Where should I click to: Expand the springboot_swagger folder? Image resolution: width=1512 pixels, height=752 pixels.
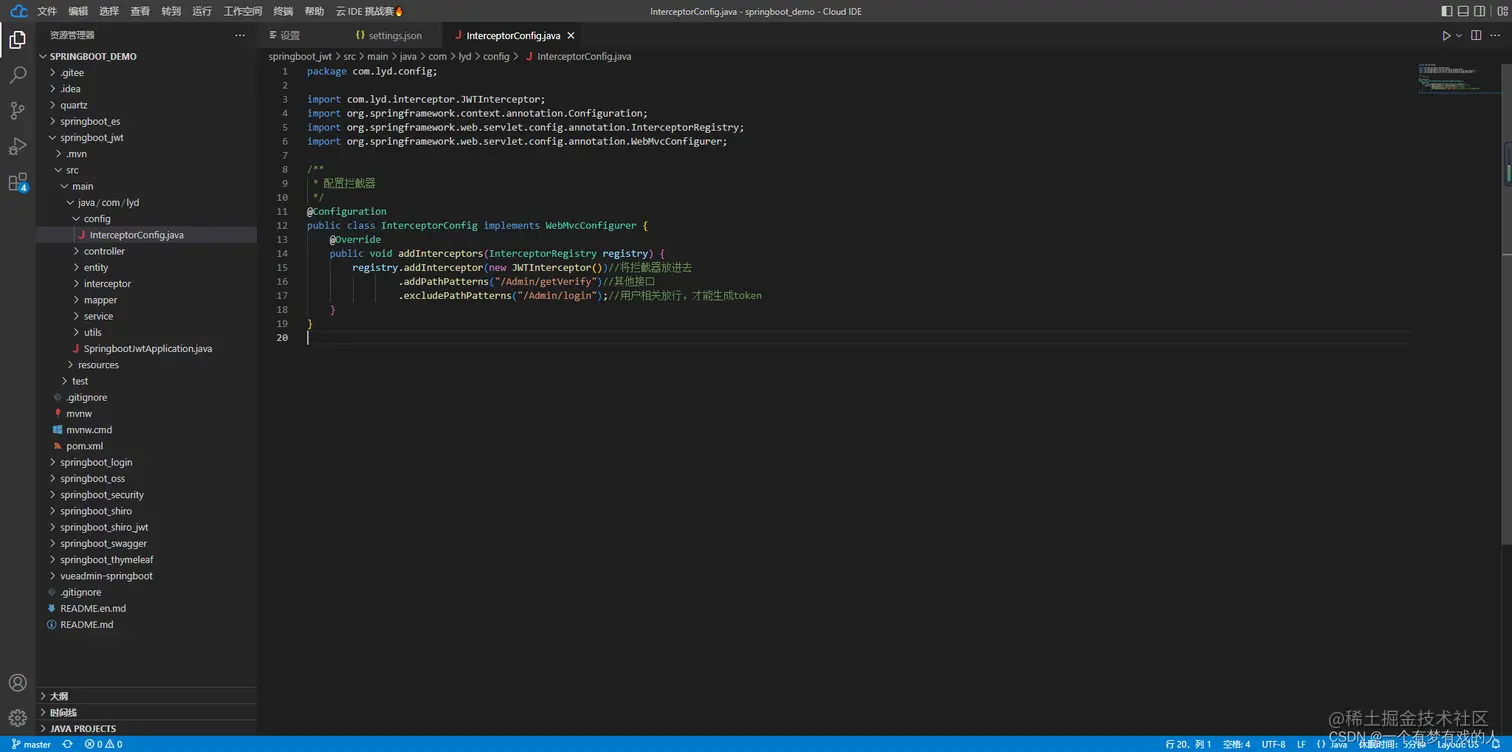147,543
